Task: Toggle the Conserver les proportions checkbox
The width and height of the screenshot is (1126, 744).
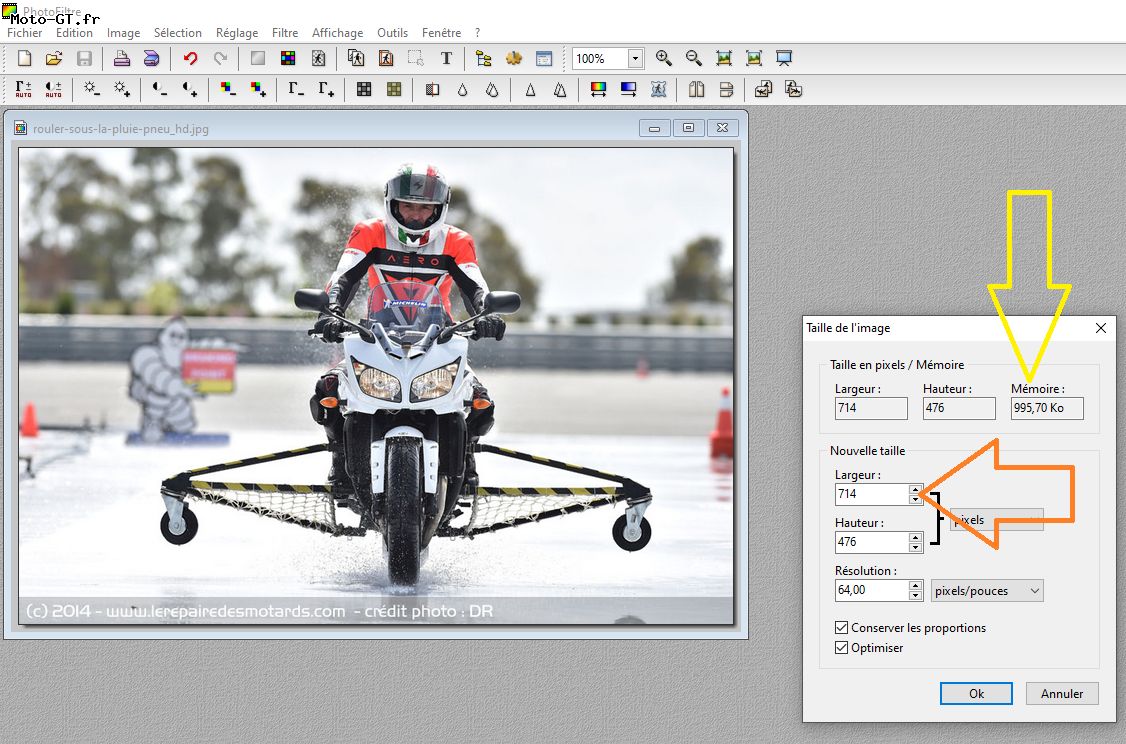Action: point(842,628)
